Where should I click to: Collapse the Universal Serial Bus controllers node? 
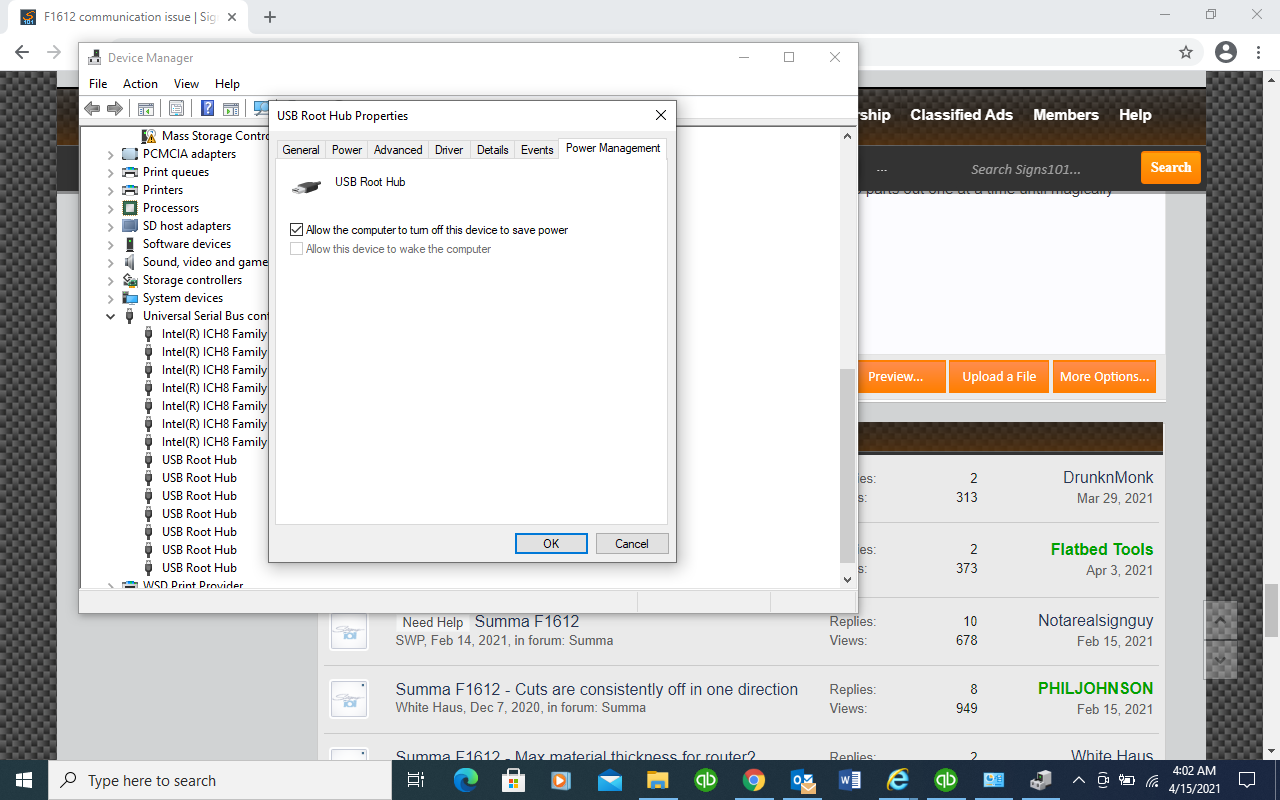click(111, 316)
